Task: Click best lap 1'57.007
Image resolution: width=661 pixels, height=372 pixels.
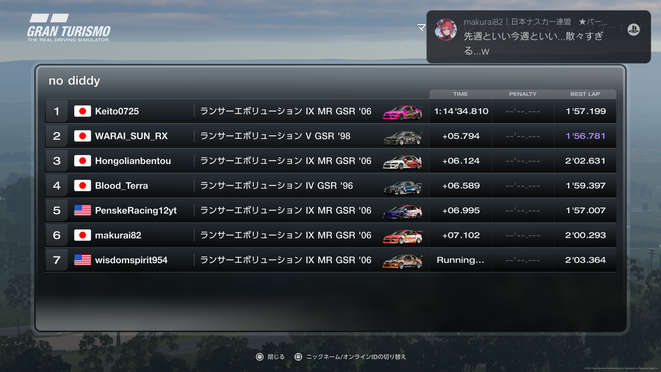Action: pos(586,210)
